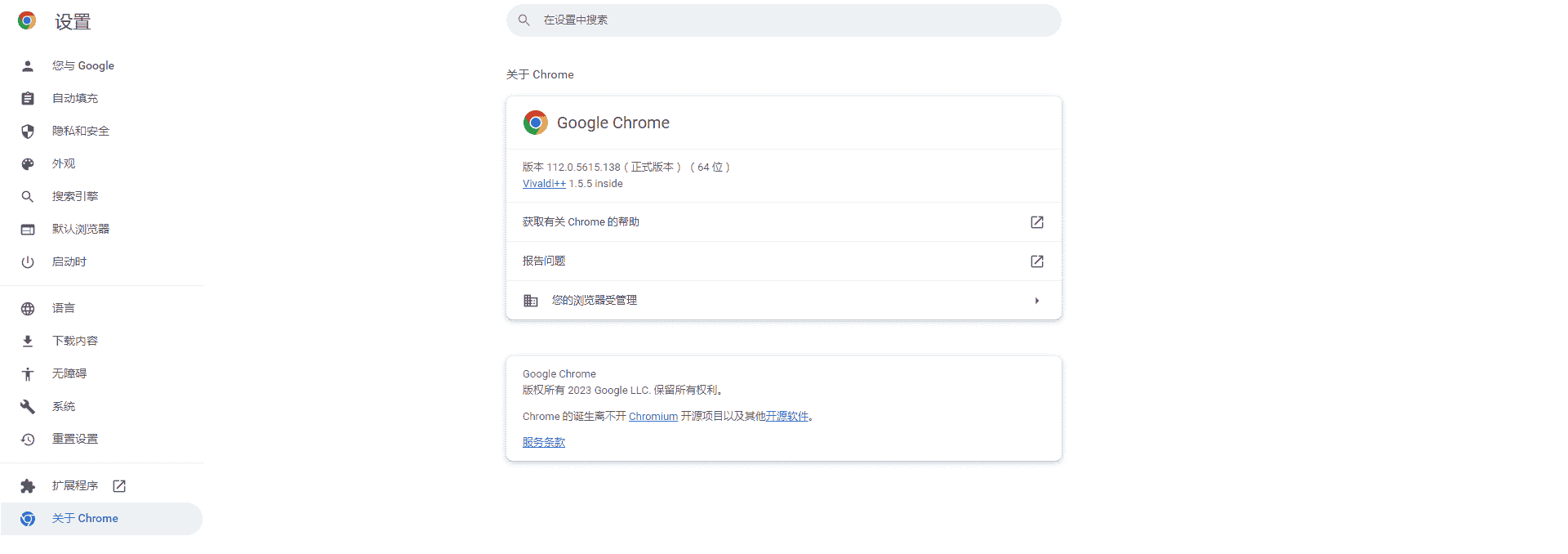Click the external link icon next to 扩展程序
Viewport: 1568px width, 554px height.
pos(119,486)
